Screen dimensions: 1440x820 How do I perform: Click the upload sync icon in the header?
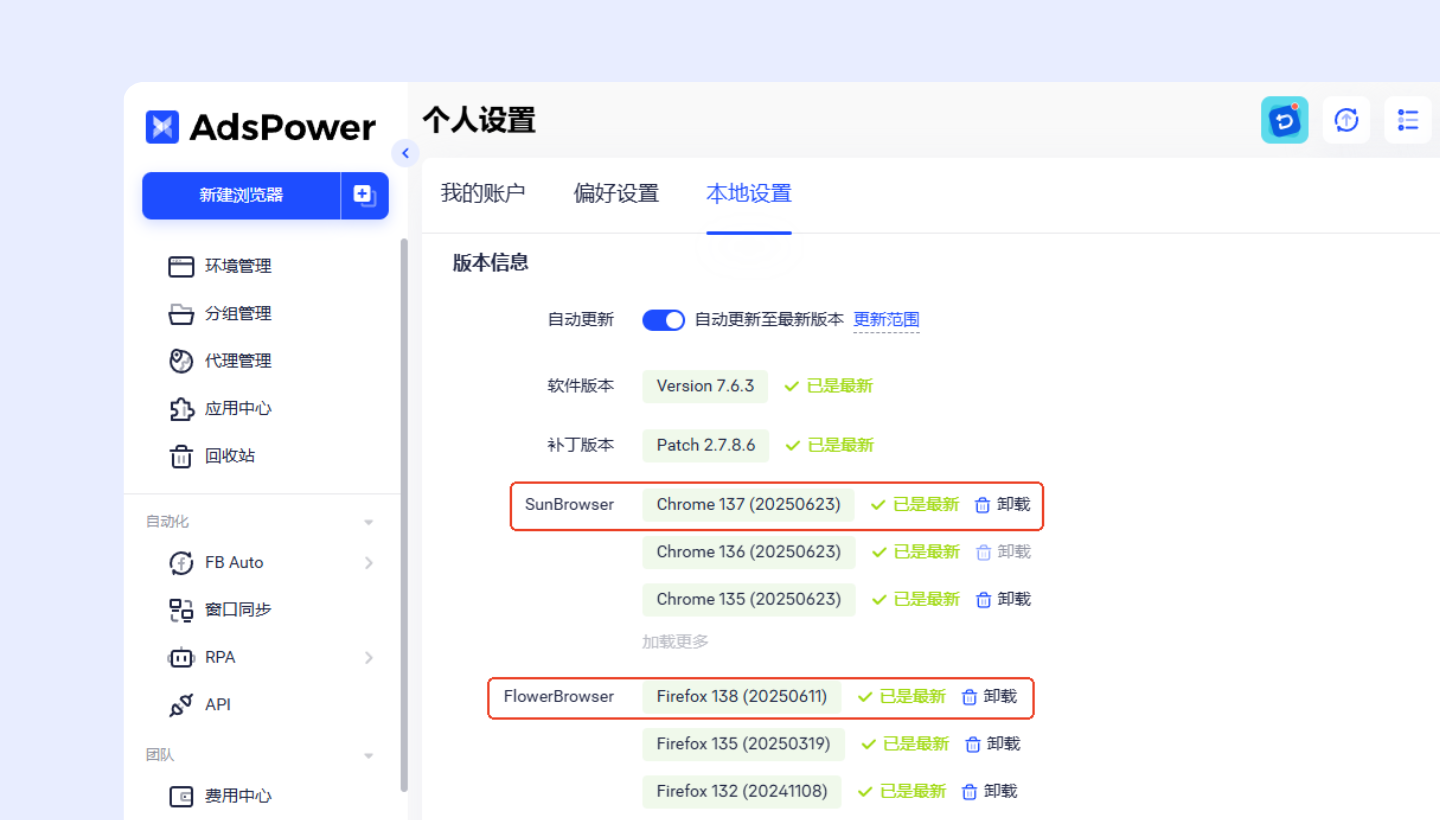click(1346, 120)
